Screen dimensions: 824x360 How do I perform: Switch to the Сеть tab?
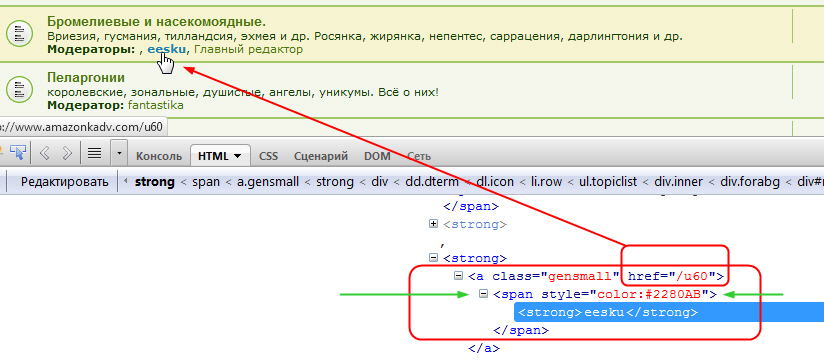point(419,156)
